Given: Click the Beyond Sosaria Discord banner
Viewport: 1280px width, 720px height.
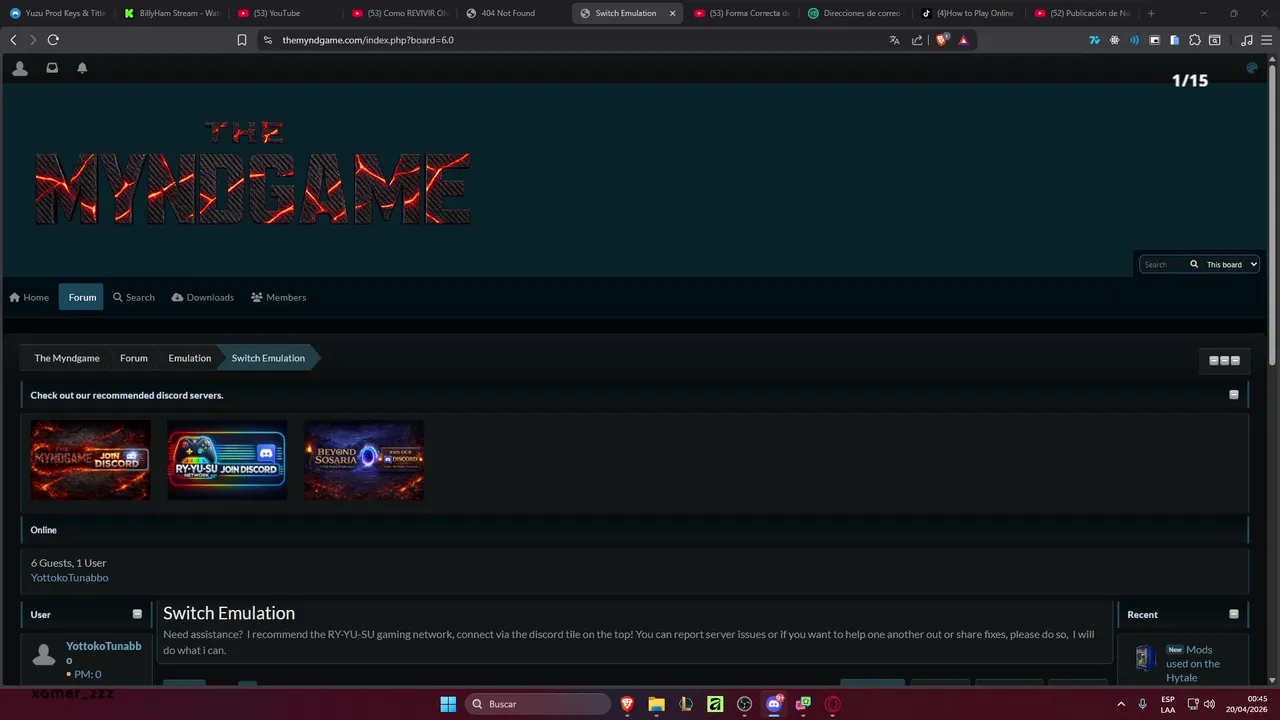Looking at the screenshot, I should (x=364, y=459).
